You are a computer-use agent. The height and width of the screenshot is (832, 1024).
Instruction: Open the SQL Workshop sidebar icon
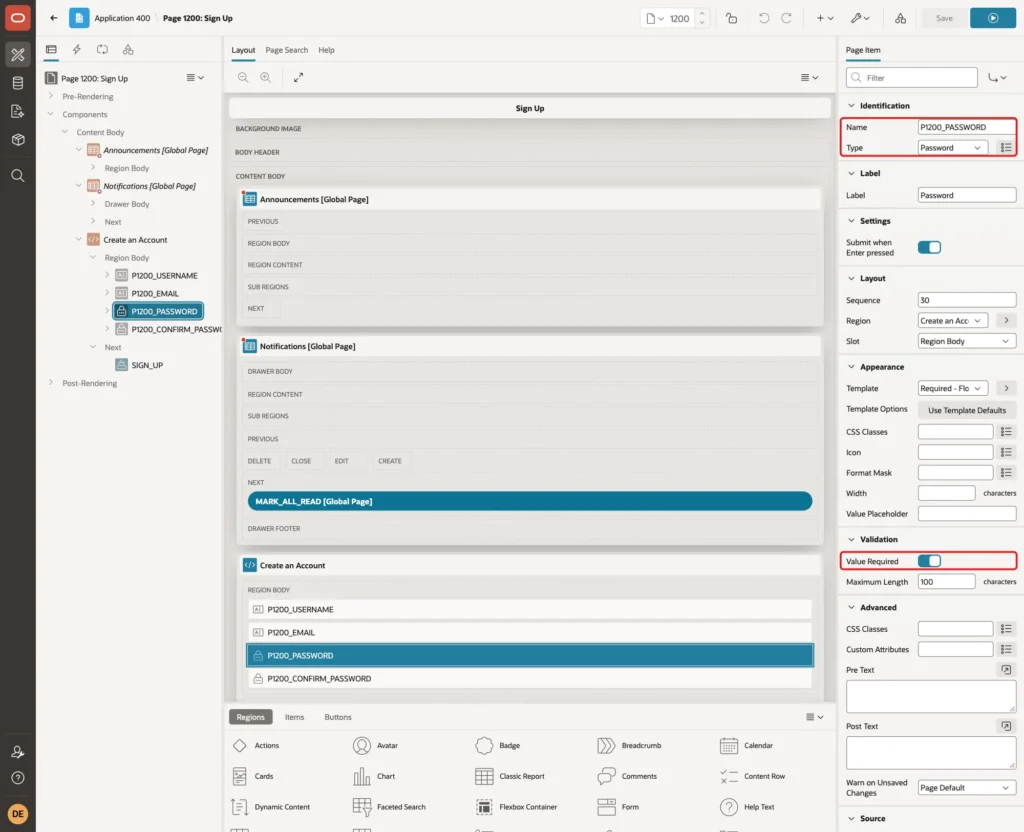[18, 83]
